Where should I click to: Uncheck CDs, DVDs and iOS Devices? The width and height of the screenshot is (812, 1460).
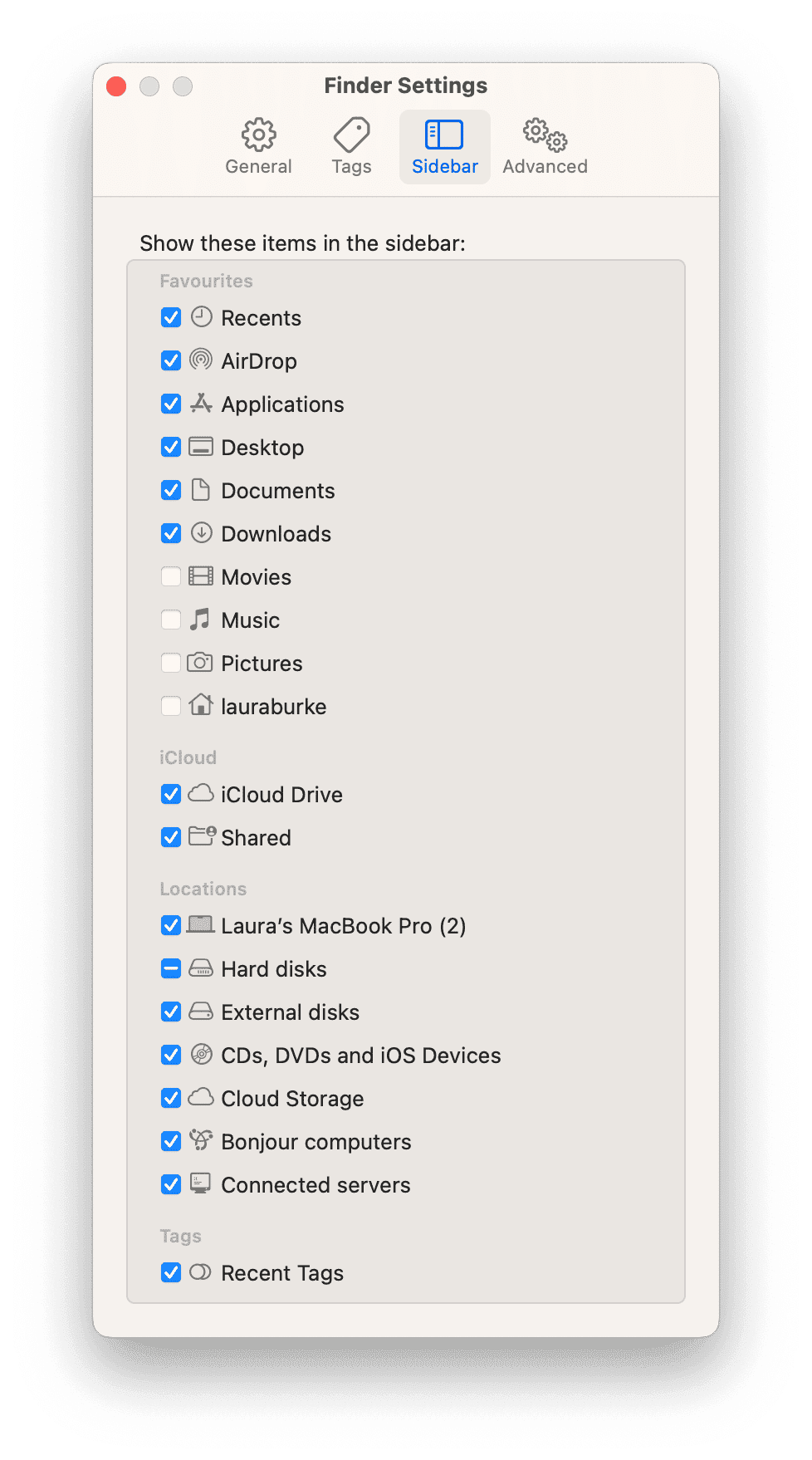point(170,1055)
